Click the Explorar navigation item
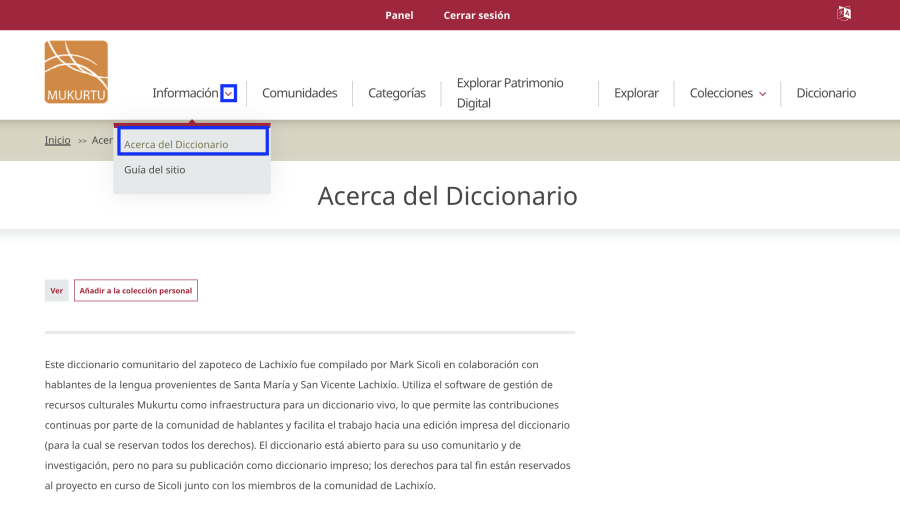900x515 pixels. click(x=636, y=93)
